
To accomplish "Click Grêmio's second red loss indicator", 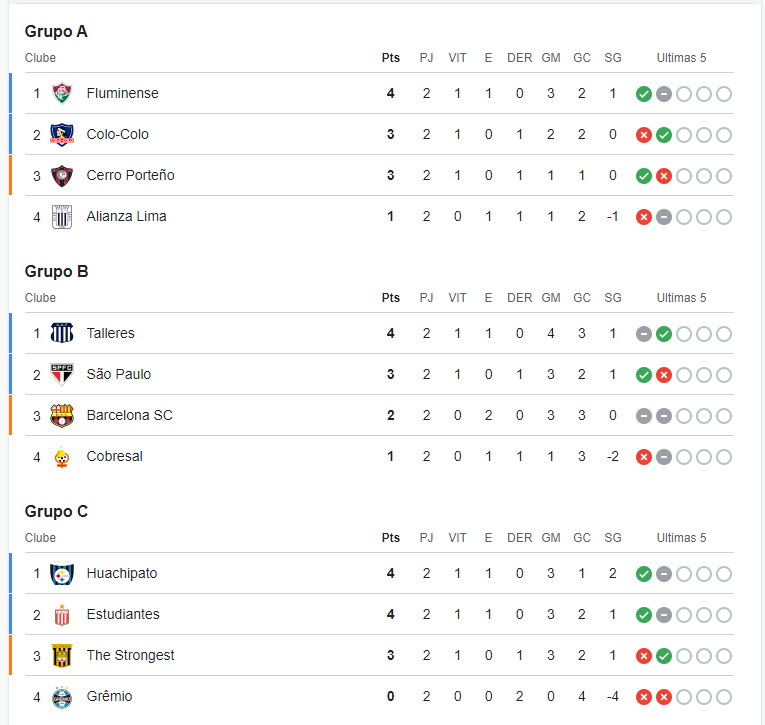I will (x=664, y=697).
